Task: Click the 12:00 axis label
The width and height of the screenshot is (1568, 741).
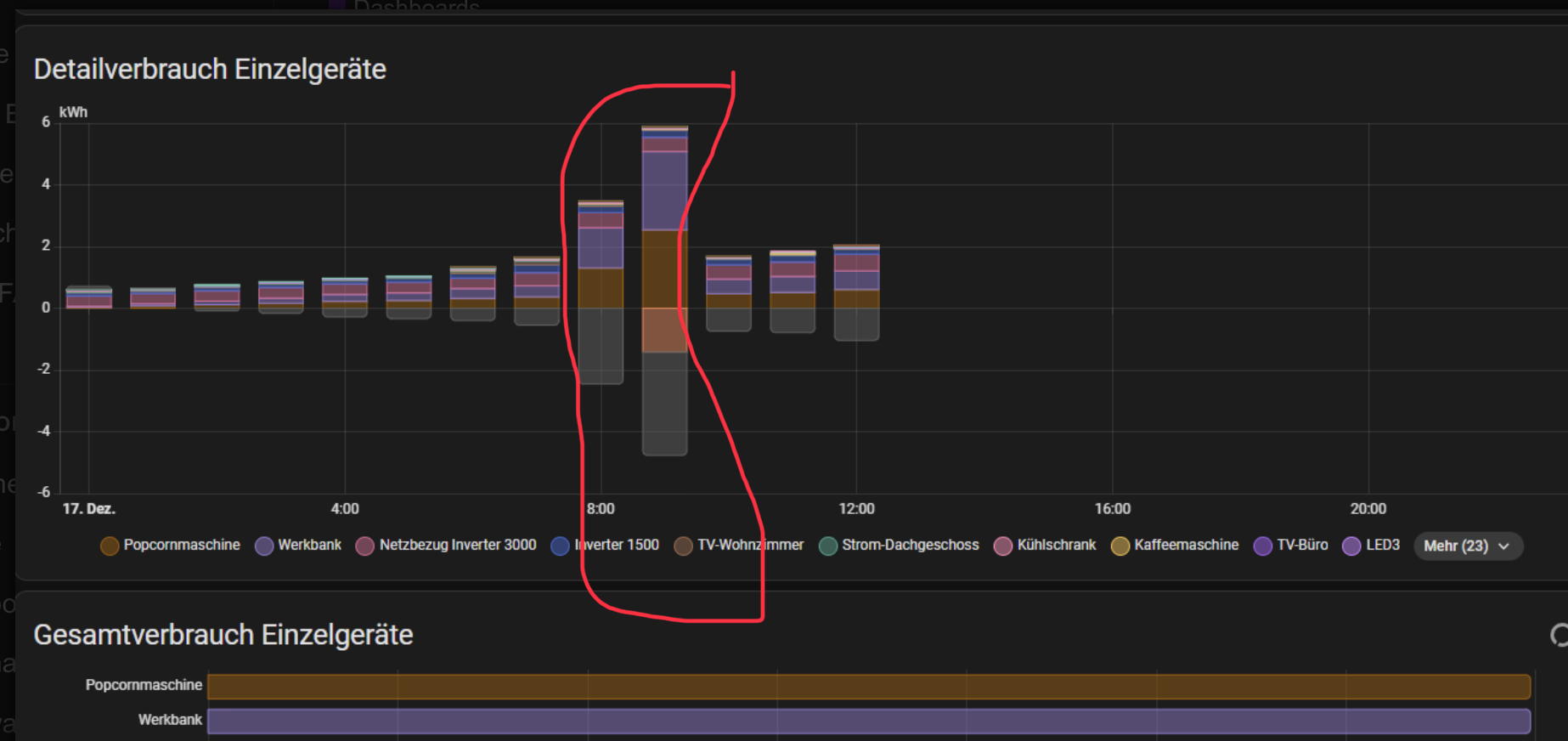Action: coord(856,509)
